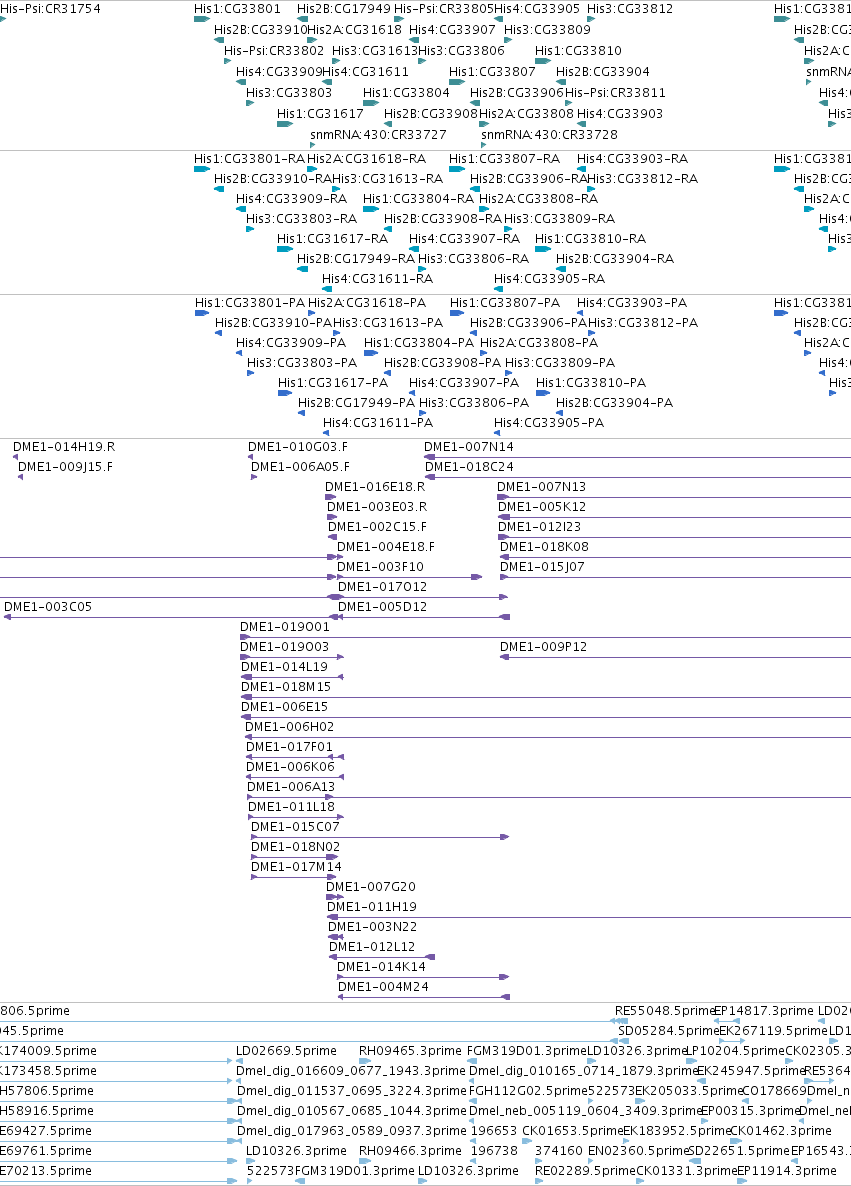Open the His-Psi:CR33805 gene feature
Viewport: 851px width, 1186px height.
tap(443, 9)
